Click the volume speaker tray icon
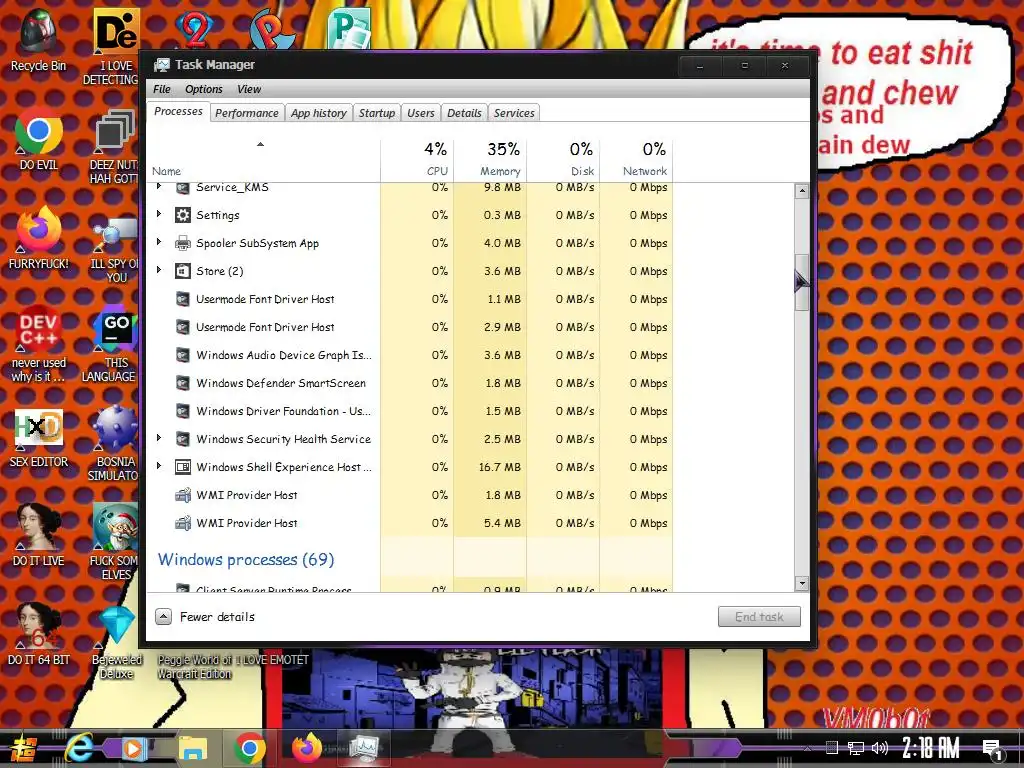This screenshot has width=1024, height=768. point(880,748)
